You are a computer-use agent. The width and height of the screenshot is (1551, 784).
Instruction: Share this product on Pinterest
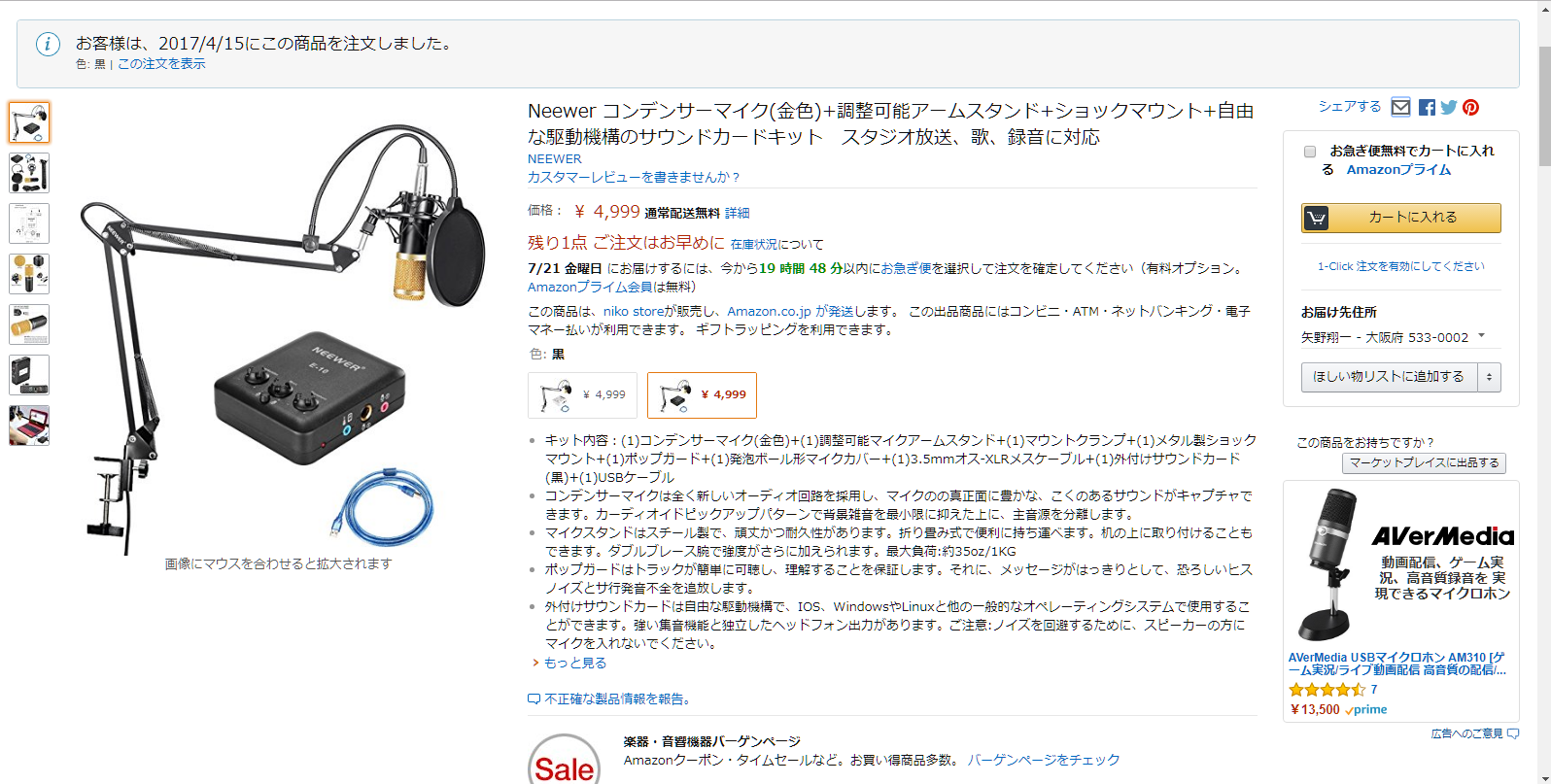pyautogui.click(x=1471, y=108)
